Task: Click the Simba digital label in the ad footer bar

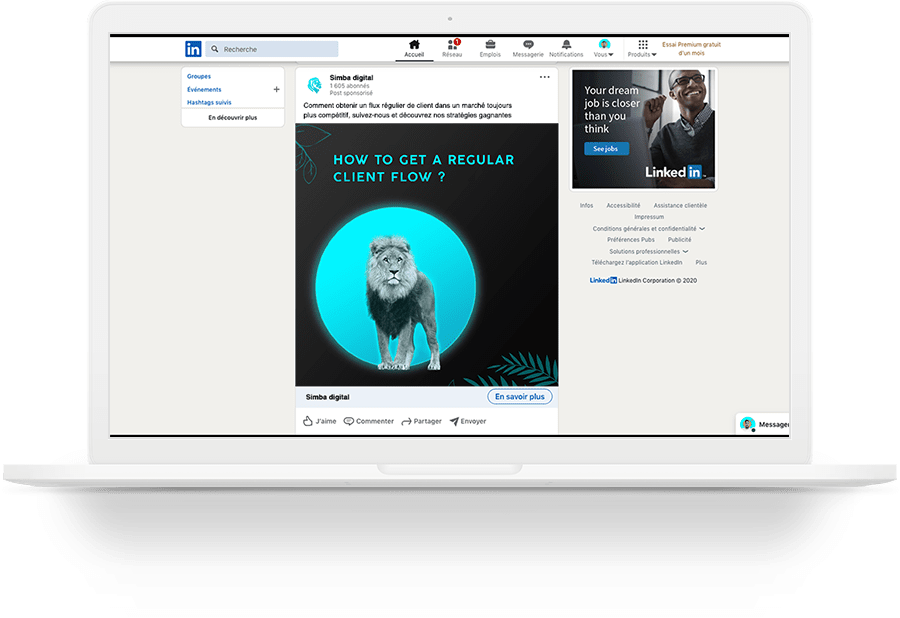Action: coord(327,397)
